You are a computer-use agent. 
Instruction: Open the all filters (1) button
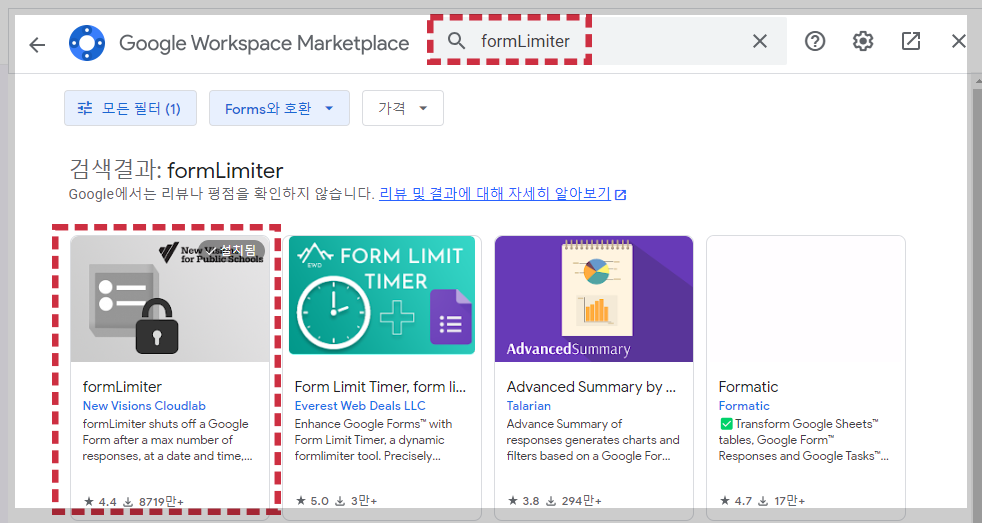(x=130, y=108)
